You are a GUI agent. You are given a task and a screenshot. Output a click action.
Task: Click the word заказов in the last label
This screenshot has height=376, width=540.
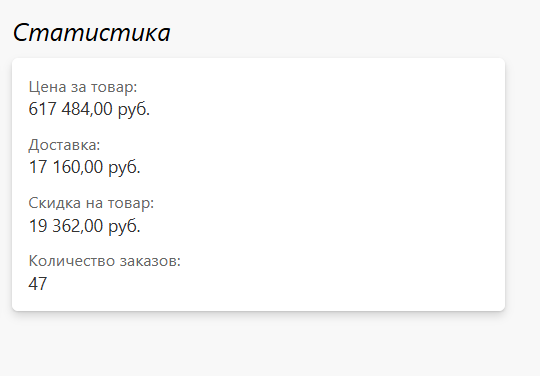pos(150,261)
